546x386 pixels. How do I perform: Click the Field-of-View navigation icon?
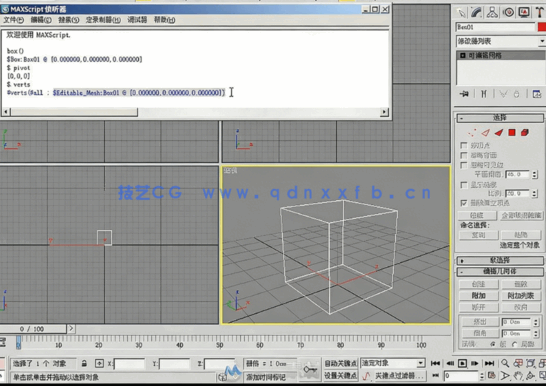[505, 376]
